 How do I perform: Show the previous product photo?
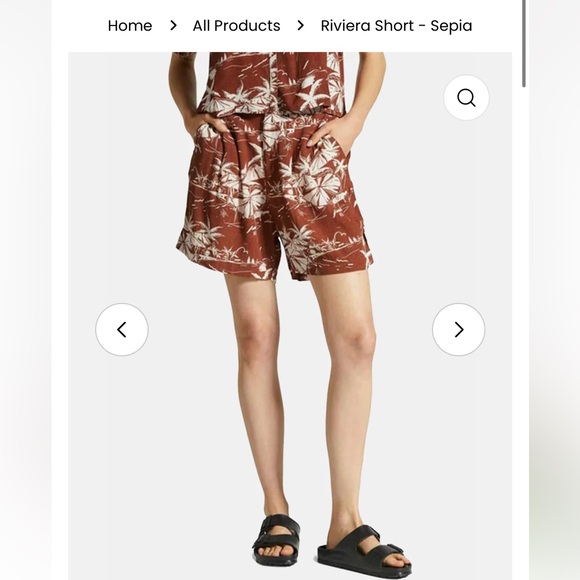pyautogui.click(x=122, y=330)
